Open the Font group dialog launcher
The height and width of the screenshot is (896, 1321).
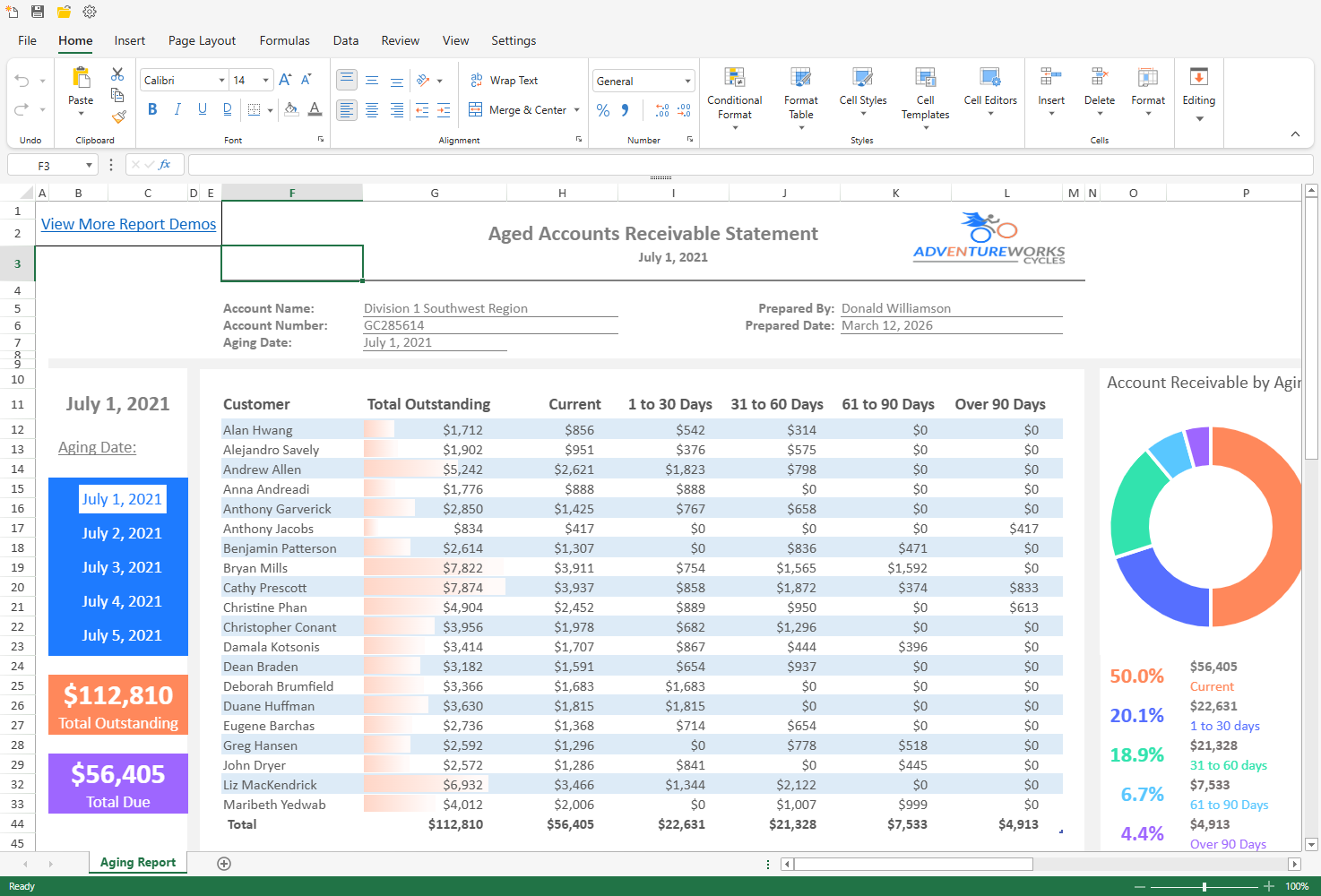[x=321, y=140]
